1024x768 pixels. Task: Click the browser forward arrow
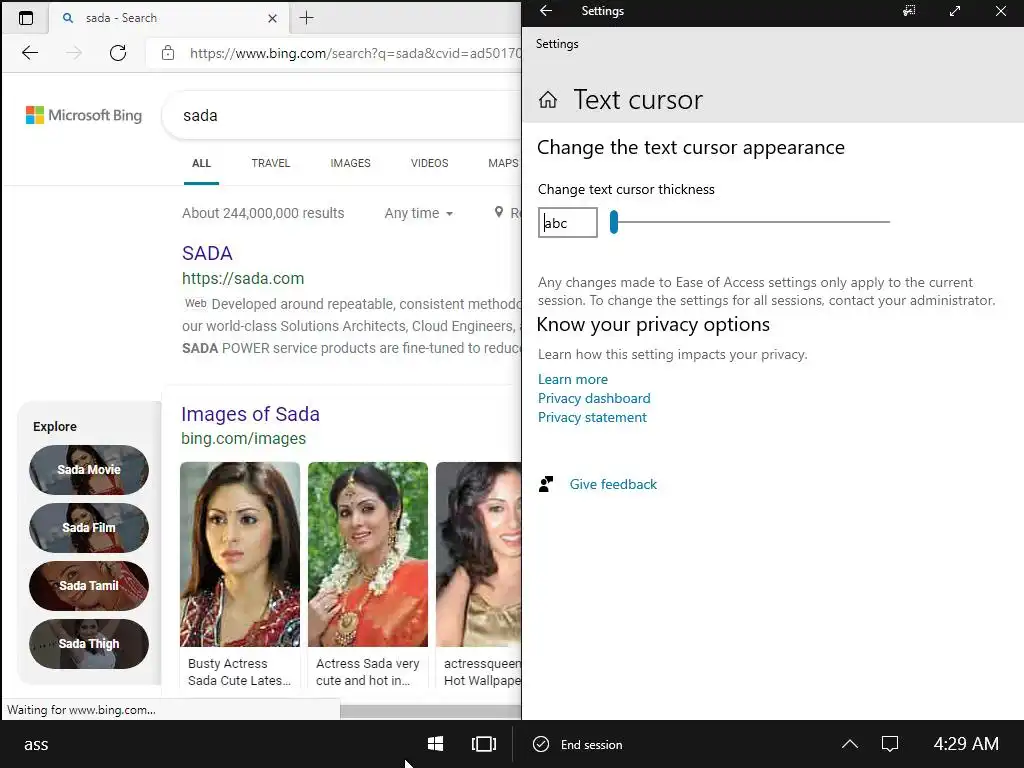74,53
